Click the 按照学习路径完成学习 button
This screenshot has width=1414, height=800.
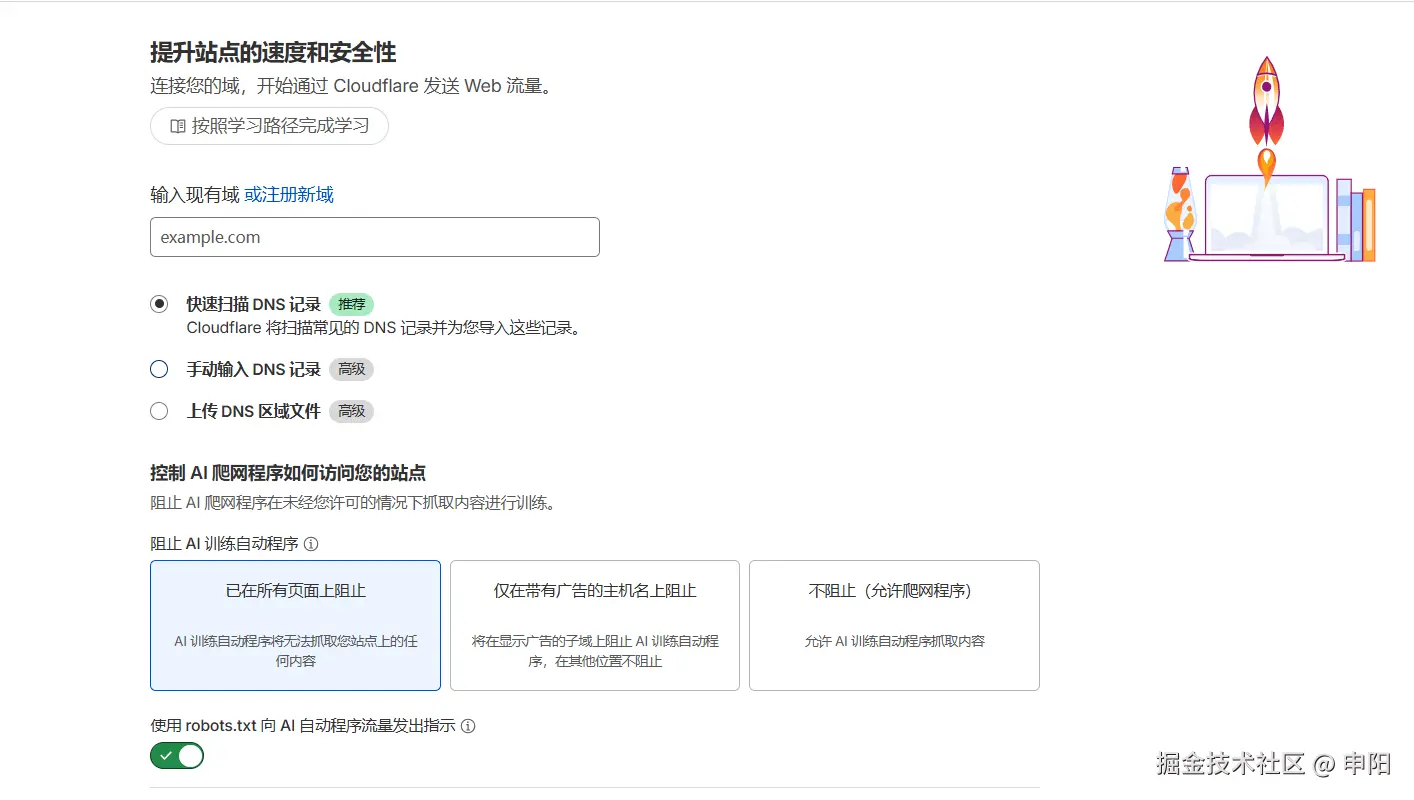[x=269, y=126]
